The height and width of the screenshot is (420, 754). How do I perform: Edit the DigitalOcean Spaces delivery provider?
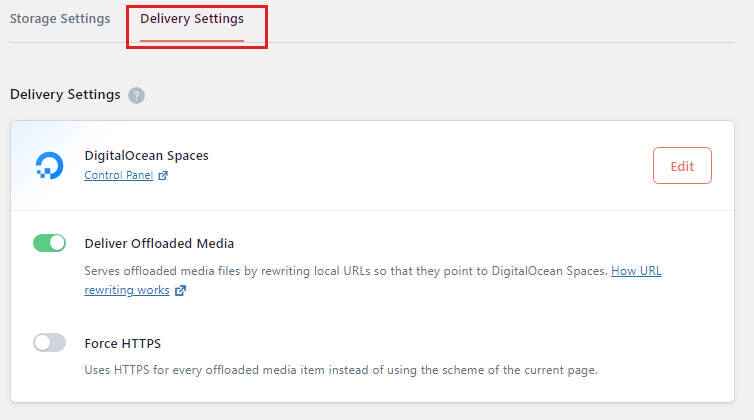point(682,166)
